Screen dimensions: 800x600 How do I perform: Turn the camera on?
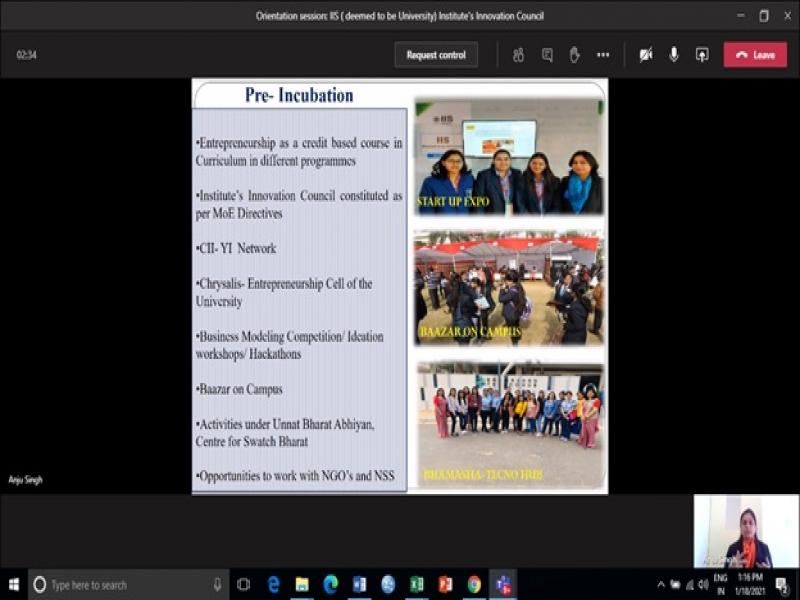point(646,55)
